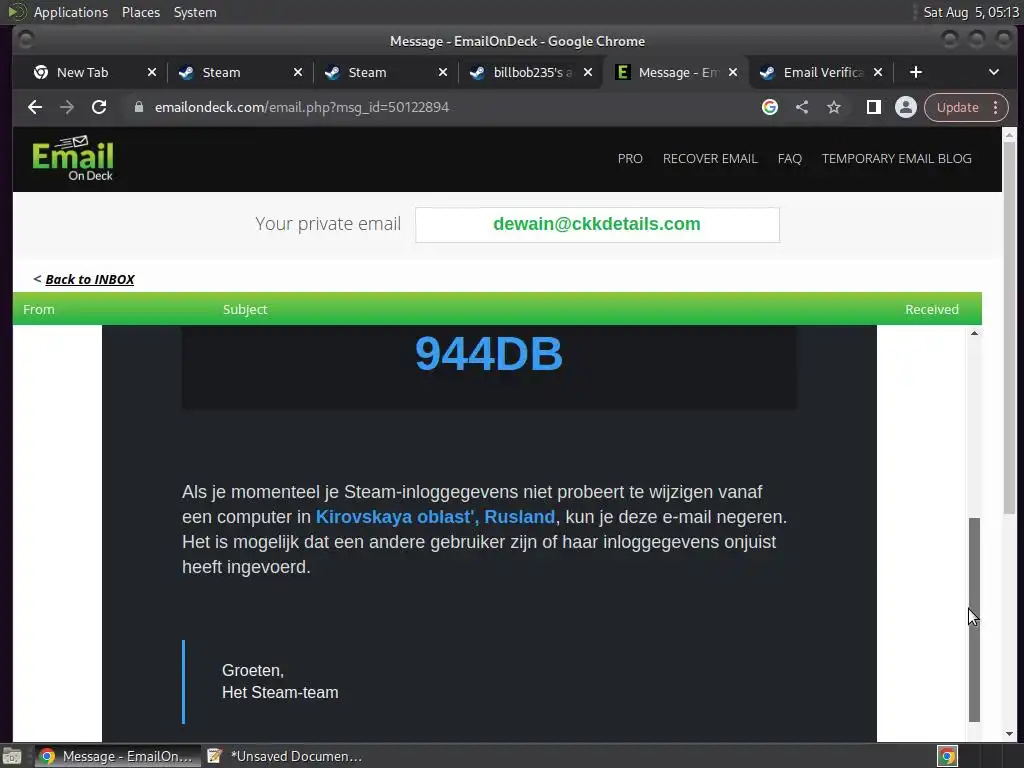The width and height of the screenshot is (1024, 768).
Task: Open the three-dot Chrome menu
Action: (x=996, y=107)
